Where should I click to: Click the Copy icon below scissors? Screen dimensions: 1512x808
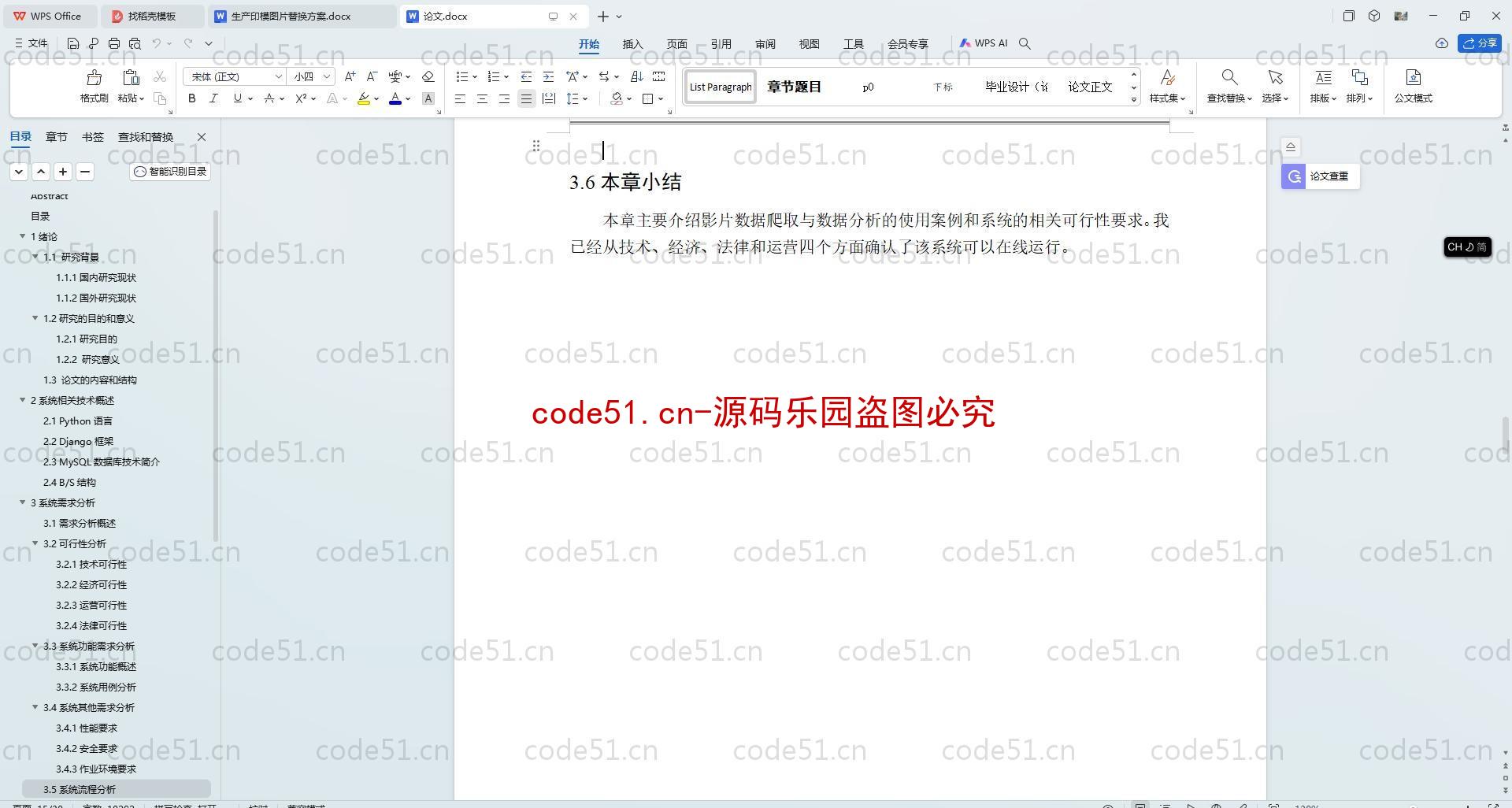(x=160, y=98)
